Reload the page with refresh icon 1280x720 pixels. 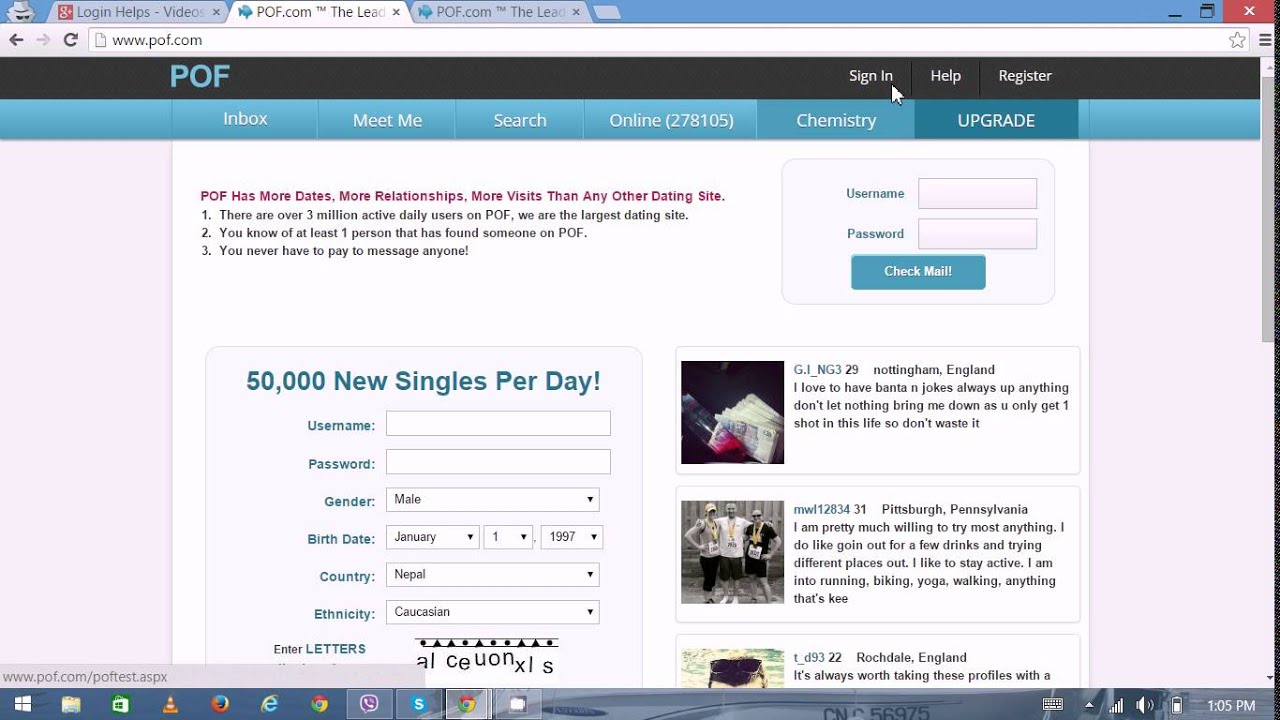pos(70,40)
